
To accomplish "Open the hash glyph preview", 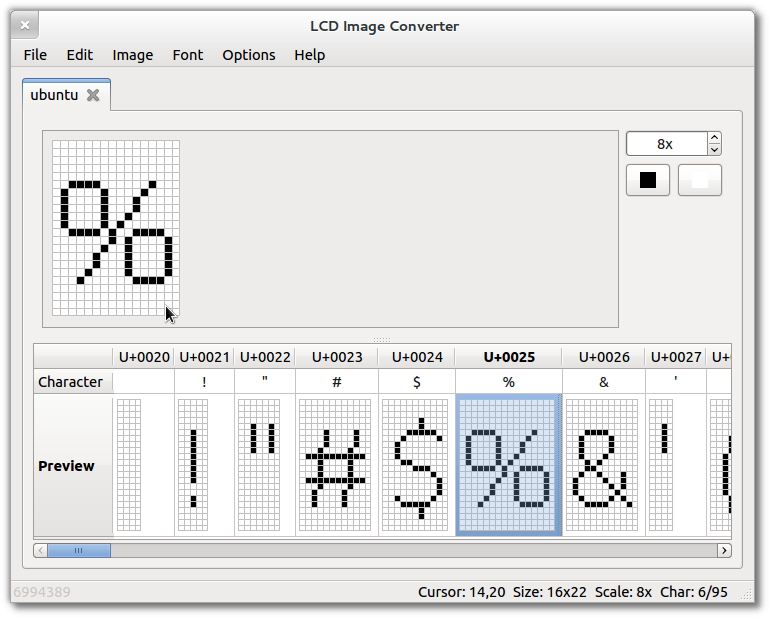I will pos(335,465).
